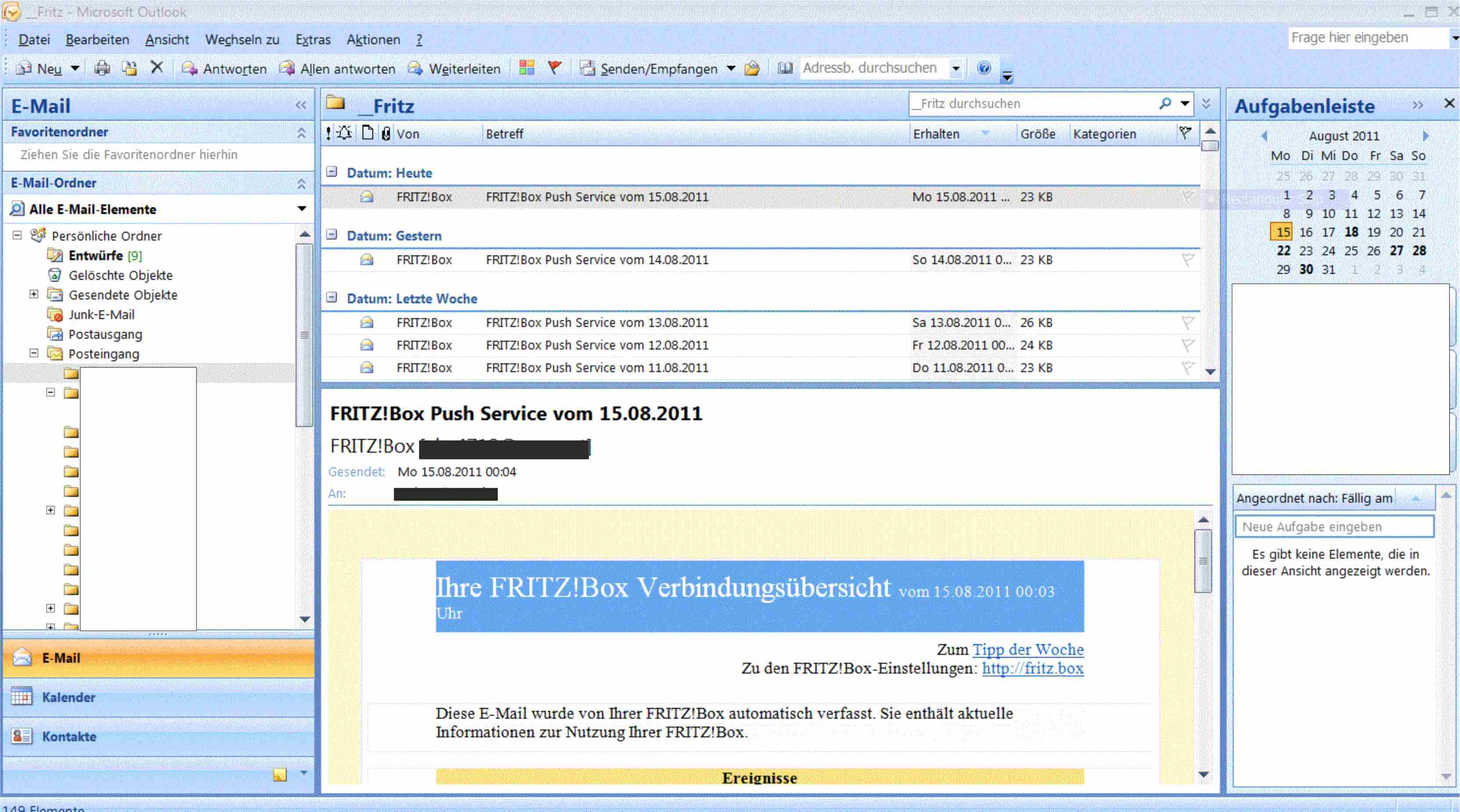
Task: Toggle flag on the 13.08.2011 message
Action: point(1187,322)
